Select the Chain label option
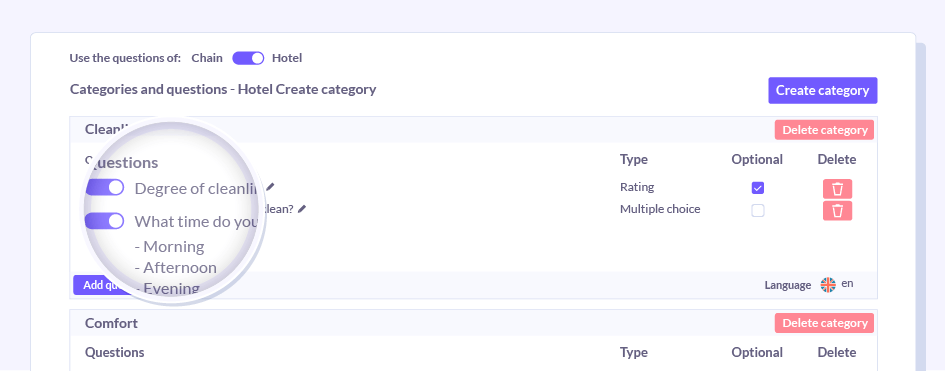This screenshot has width=945, height=371. pos(207,58)
